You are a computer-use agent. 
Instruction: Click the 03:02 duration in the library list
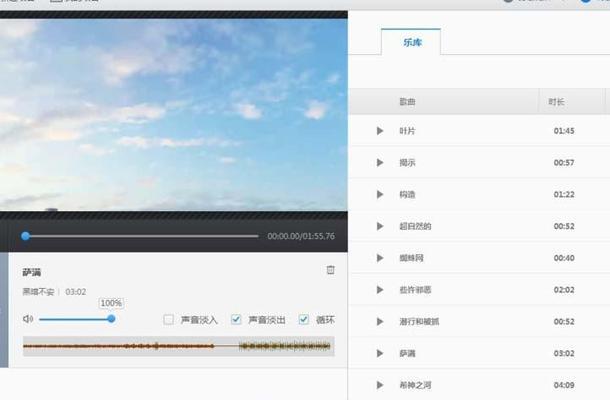click(x=564, y=353)
